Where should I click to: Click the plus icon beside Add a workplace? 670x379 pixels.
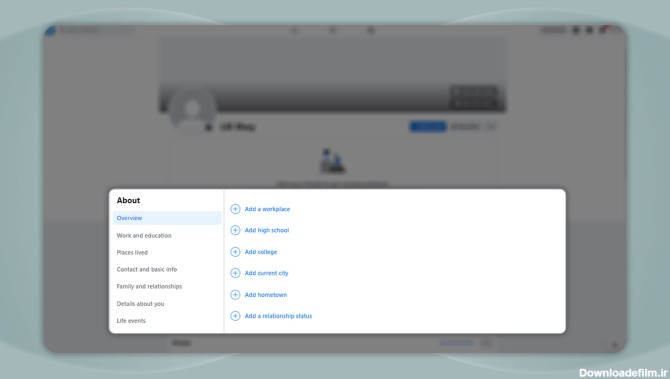235,209
